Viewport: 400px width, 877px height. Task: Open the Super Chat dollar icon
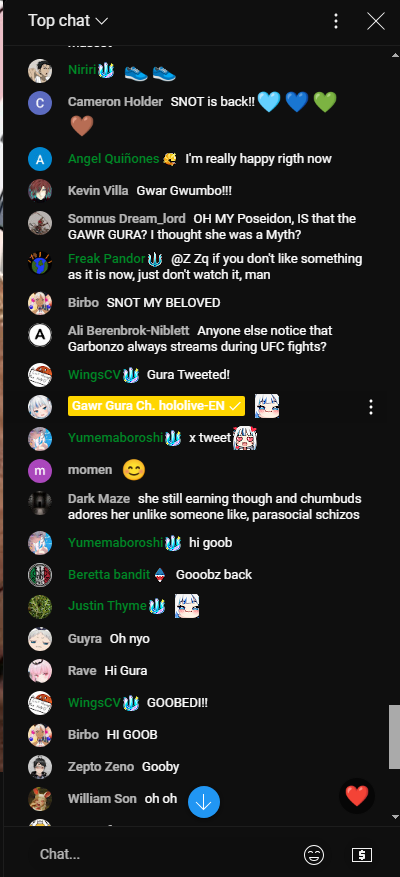(x=362, y=854)
